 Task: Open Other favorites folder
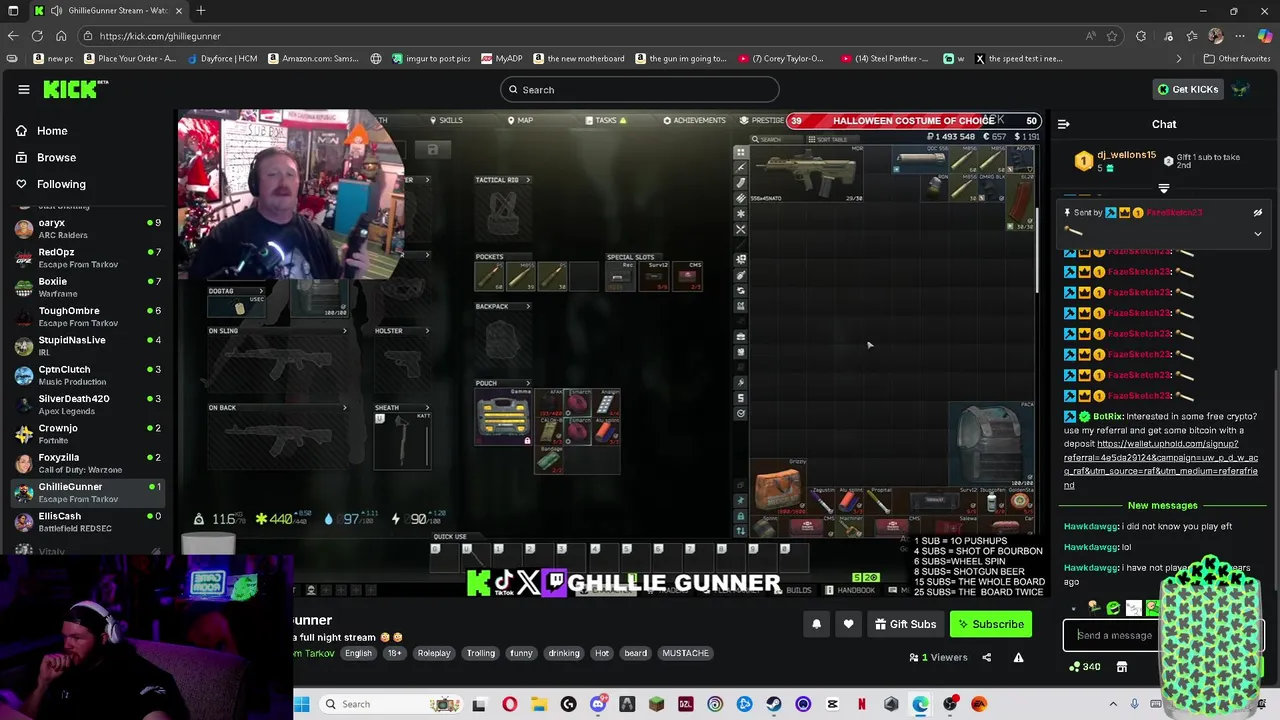click(1236, 58)
